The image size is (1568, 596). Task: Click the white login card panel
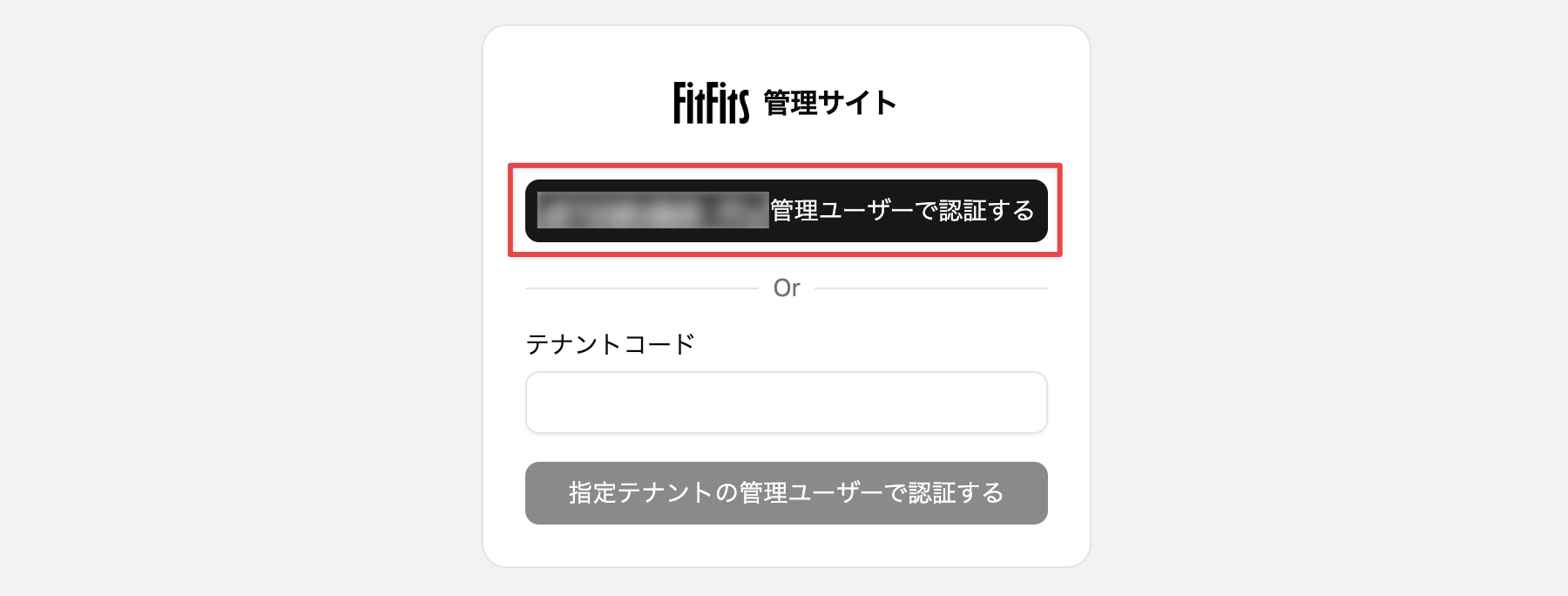(785, 549)
